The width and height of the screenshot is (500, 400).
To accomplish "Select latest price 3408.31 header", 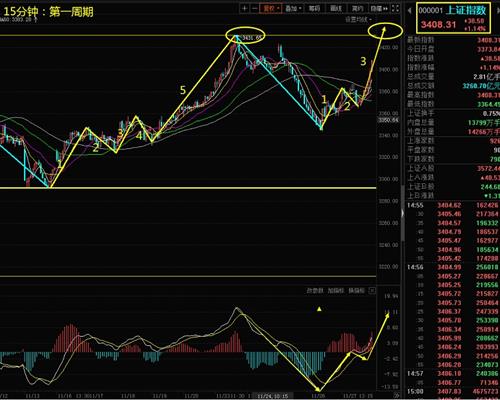I will click(x=438, y=24).
